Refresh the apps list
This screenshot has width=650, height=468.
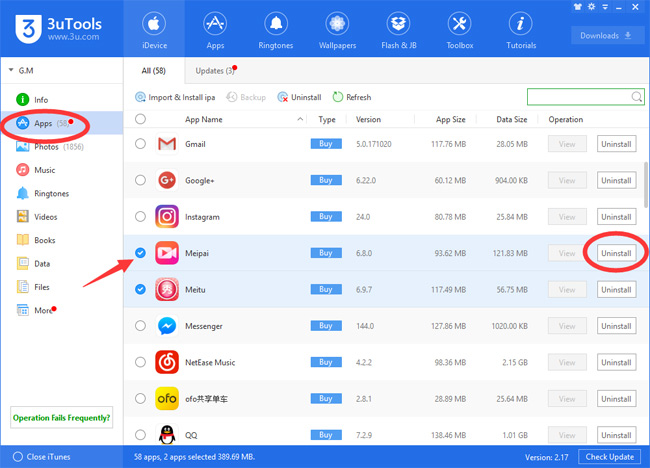tap(352, 97)
